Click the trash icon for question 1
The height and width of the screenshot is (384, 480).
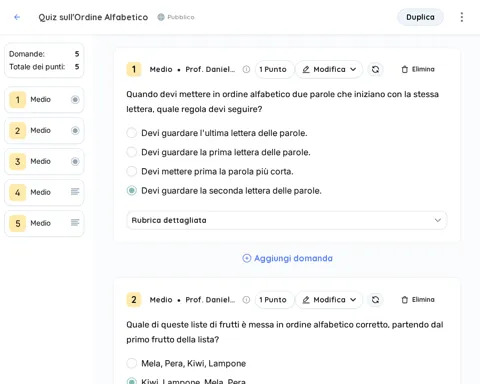click(x=405, y=69)
